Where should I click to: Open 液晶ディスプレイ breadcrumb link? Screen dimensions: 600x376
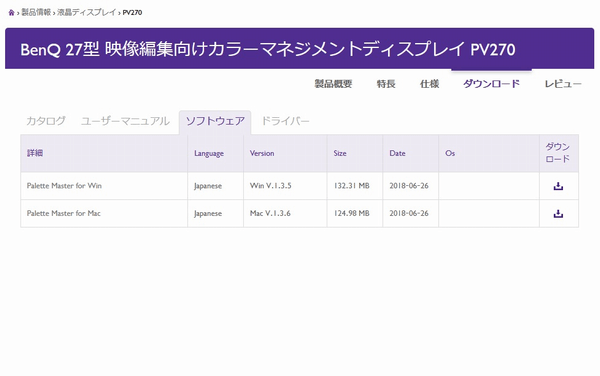tap(86, 12)
